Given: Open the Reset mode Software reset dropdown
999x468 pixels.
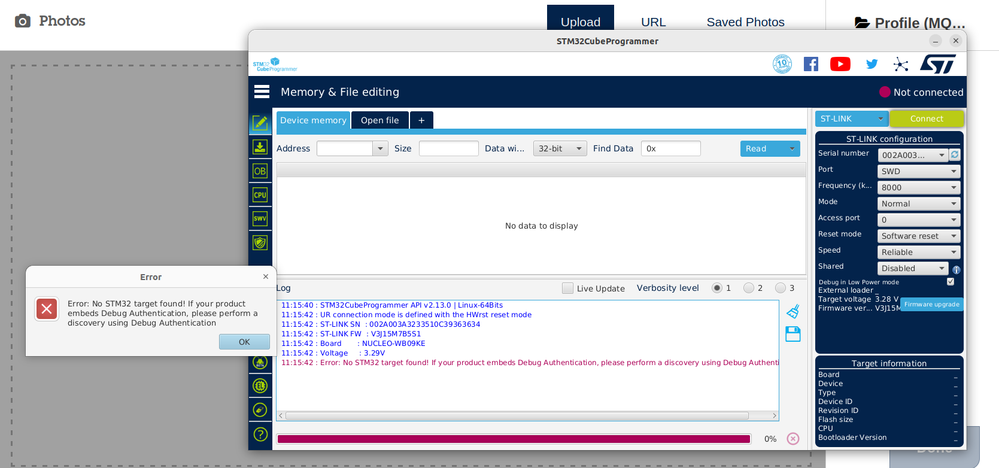Looking at the screenshot, I should pyautogui.click(x=919, y=236).
